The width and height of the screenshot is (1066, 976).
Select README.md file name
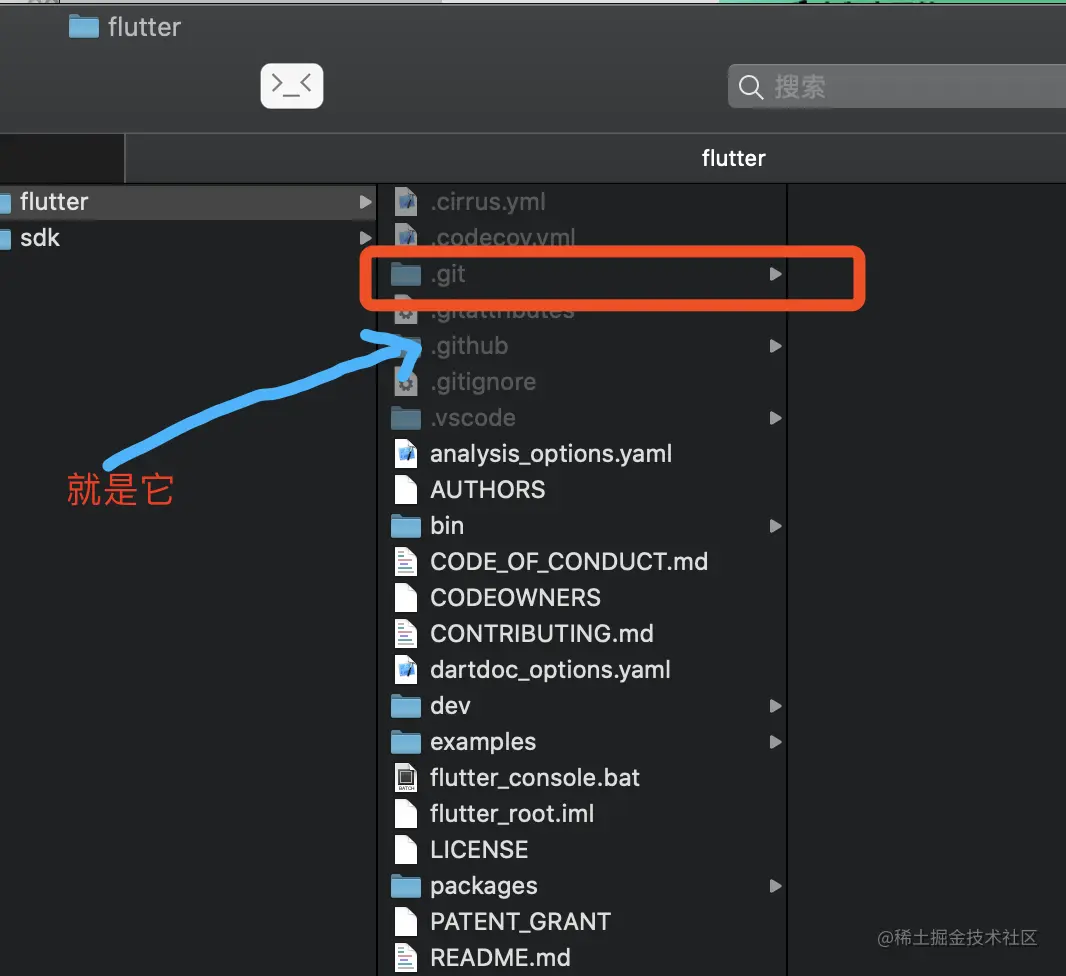point(500,958)
